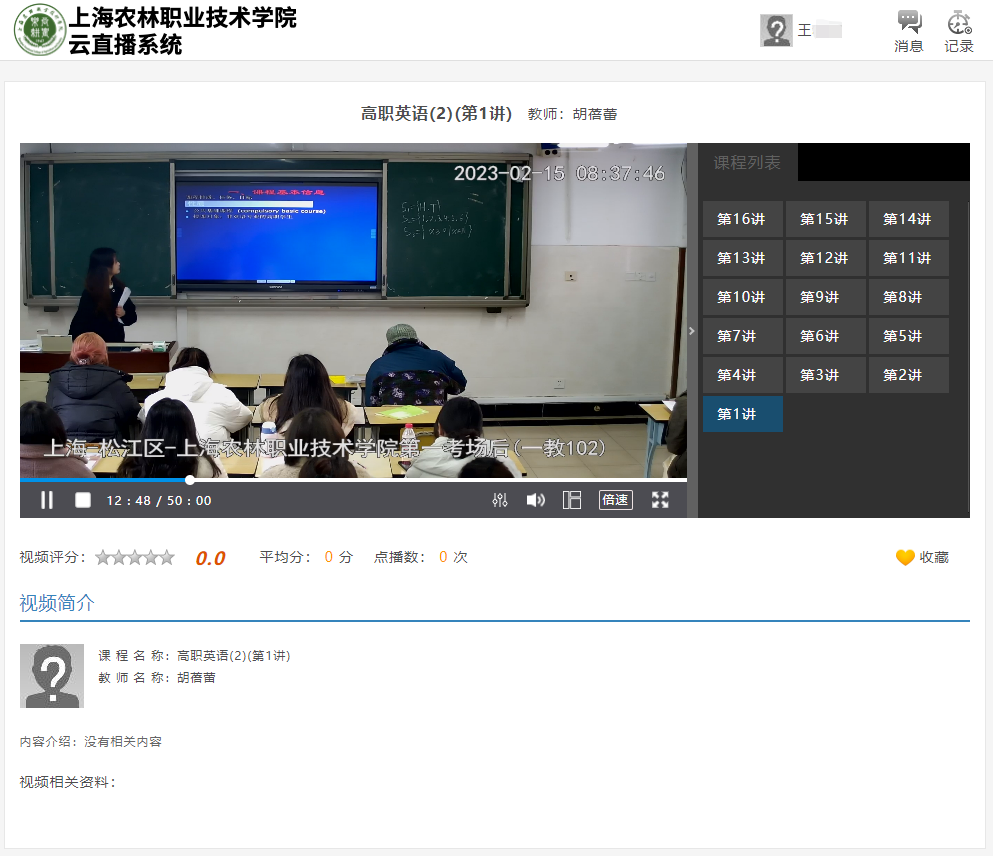Collapse the course list side panel arrow

click(x=692, y=331)
